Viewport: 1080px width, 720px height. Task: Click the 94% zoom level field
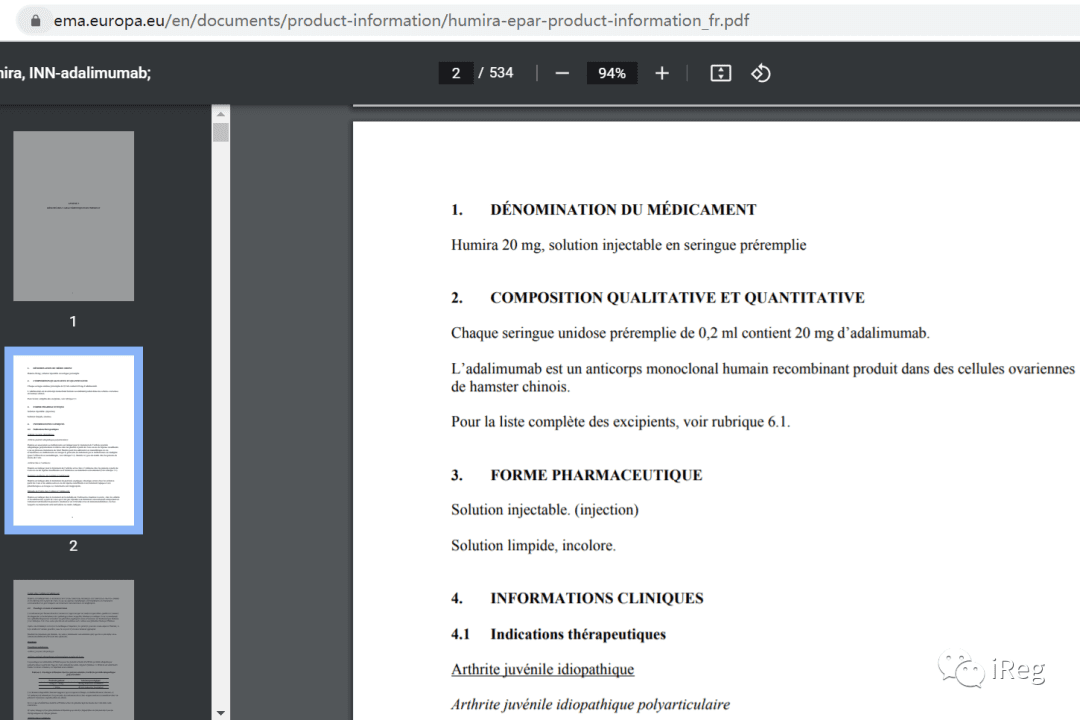pyautogui.click(x=612, y=73)
